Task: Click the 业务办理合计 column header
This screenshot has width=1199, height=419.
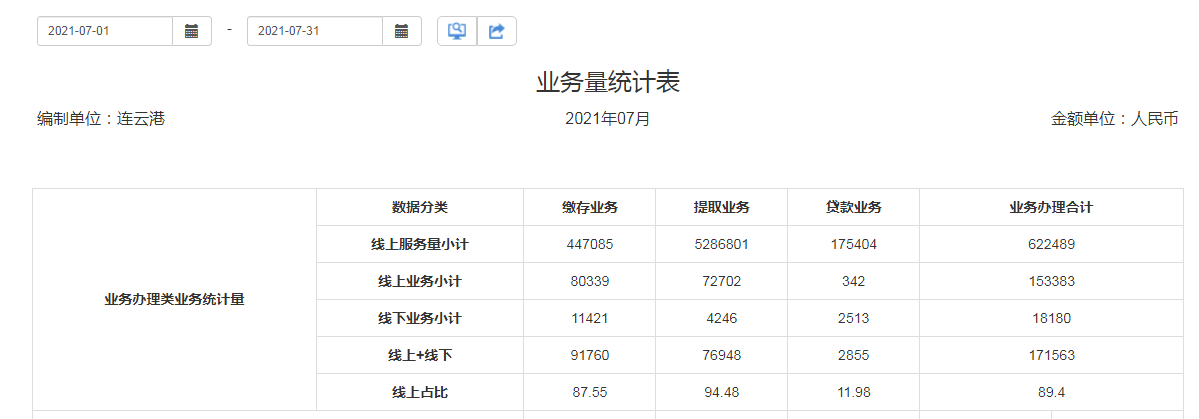Action: pos(1051,207)
